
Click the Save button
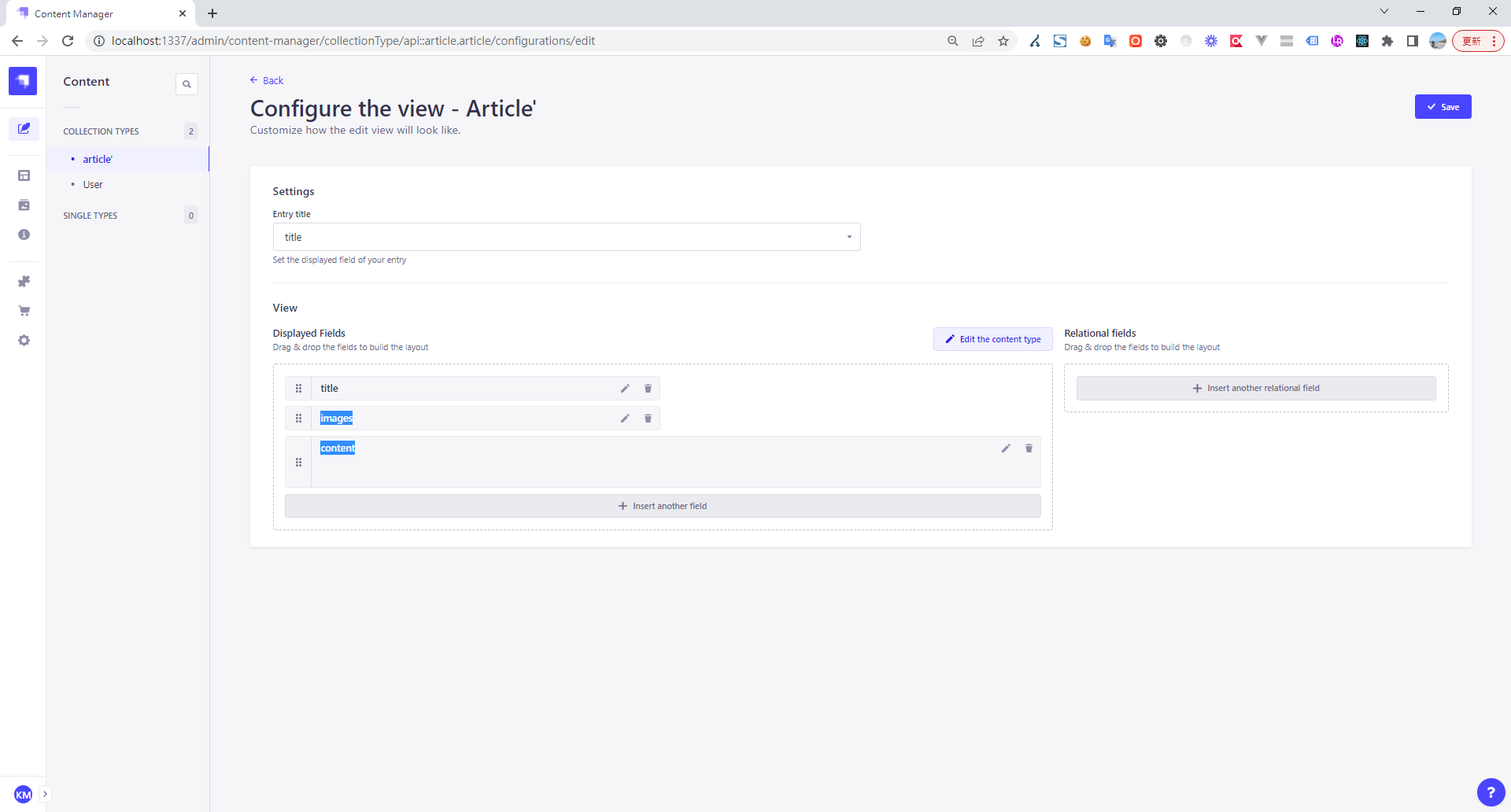(1443, 107)
